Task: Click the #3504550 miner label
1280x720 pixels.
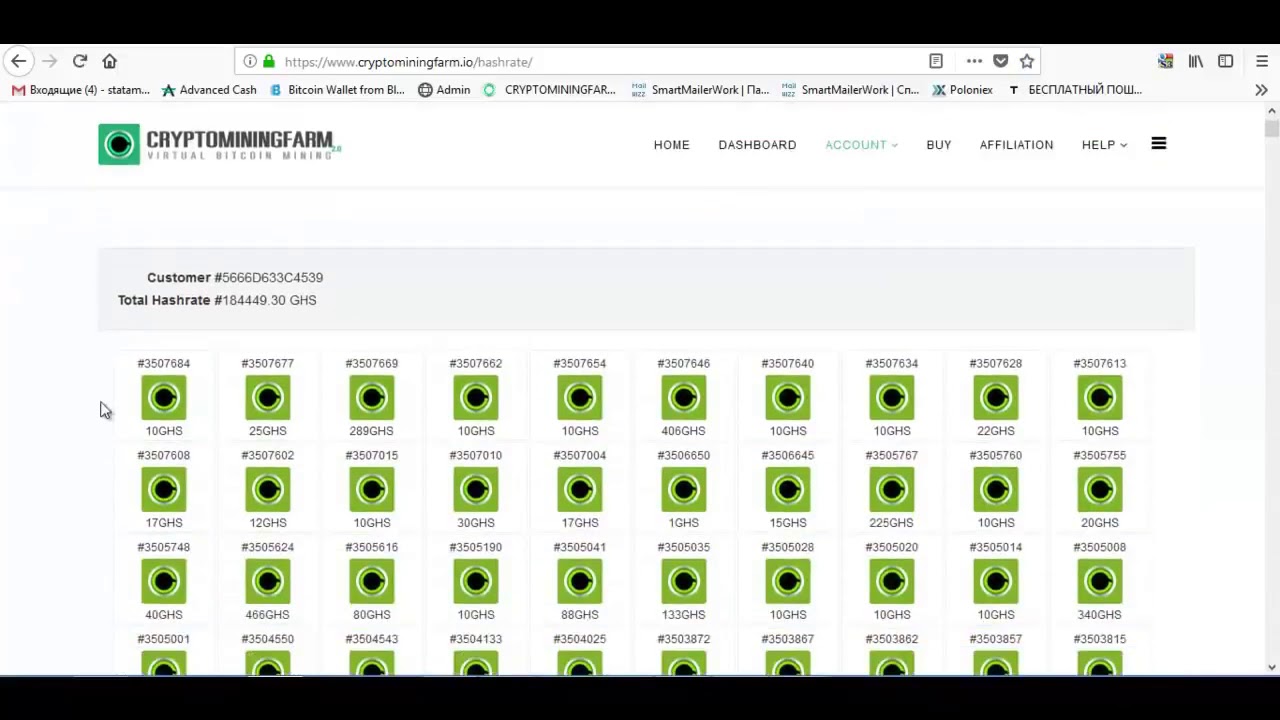Action: (268, 640)
